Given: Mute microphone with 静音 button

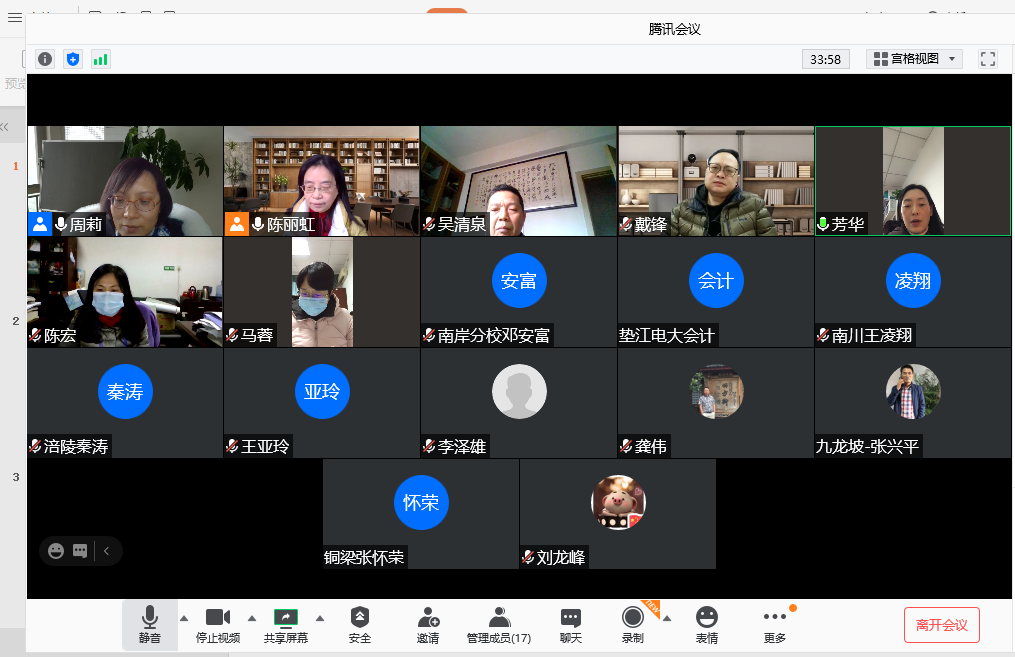Looking at the screenshot, I should pos(149,625).
